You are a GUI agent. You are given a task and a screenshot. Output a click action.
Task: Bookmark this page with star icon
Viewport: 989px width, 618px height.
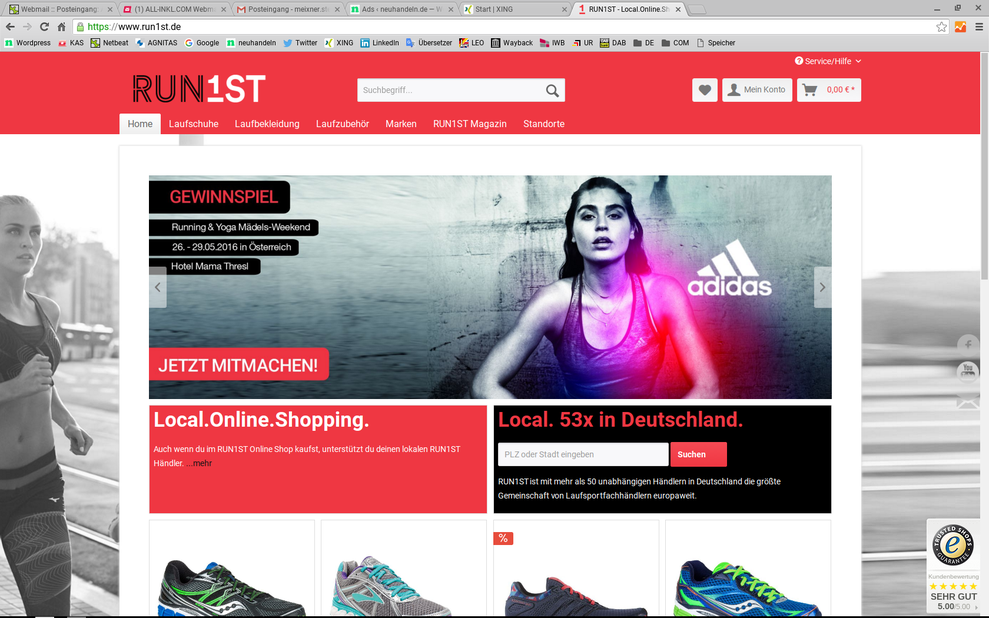coord(941,26)
